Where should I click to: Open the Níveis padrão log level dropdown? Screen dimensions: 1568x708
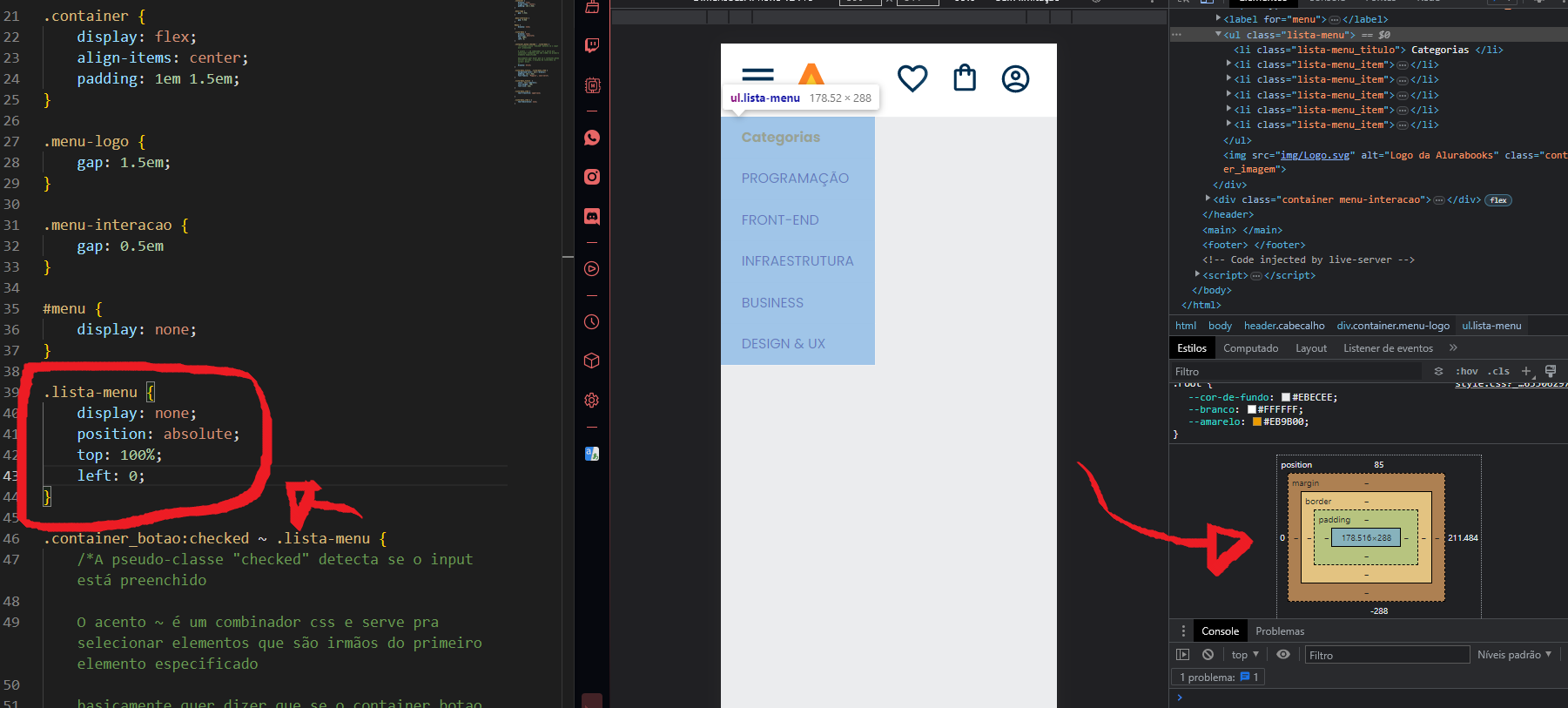click(1514, 655)
